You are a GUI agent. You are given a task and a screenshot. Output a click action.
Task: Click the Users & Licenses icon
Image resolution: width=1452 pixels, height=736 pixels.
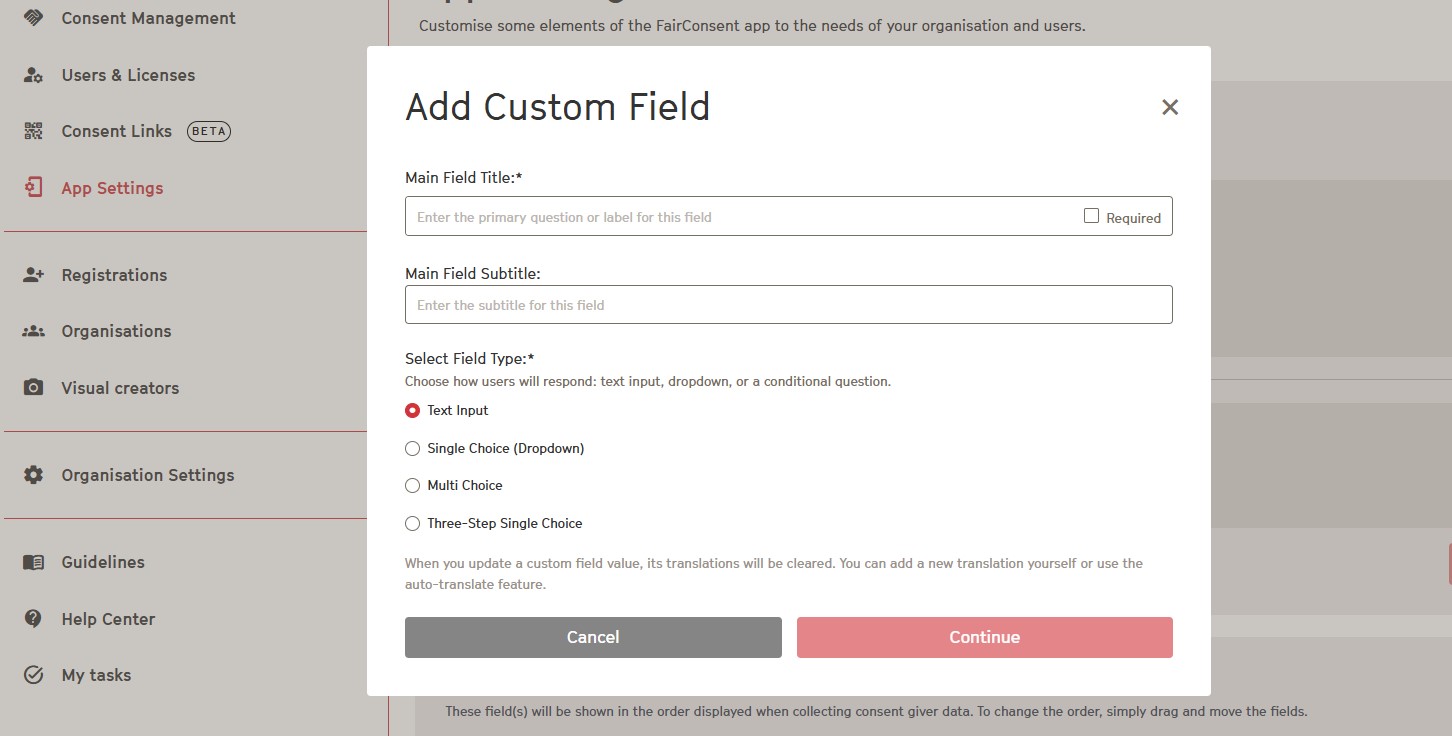[x=33, y=75]
